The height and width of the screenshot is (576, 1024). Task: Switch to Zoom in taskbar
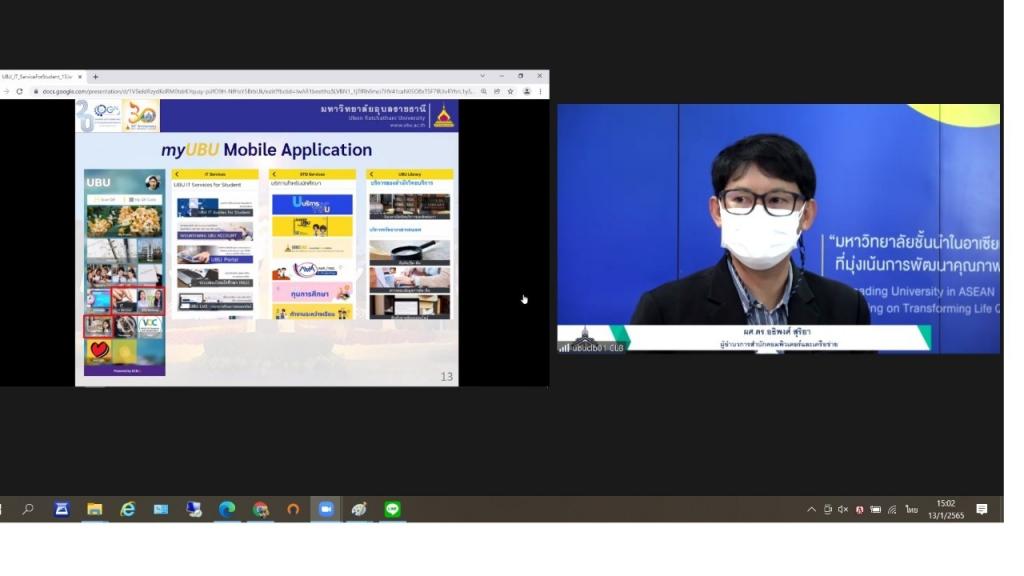pyautogui.click(x=326, y=509)
